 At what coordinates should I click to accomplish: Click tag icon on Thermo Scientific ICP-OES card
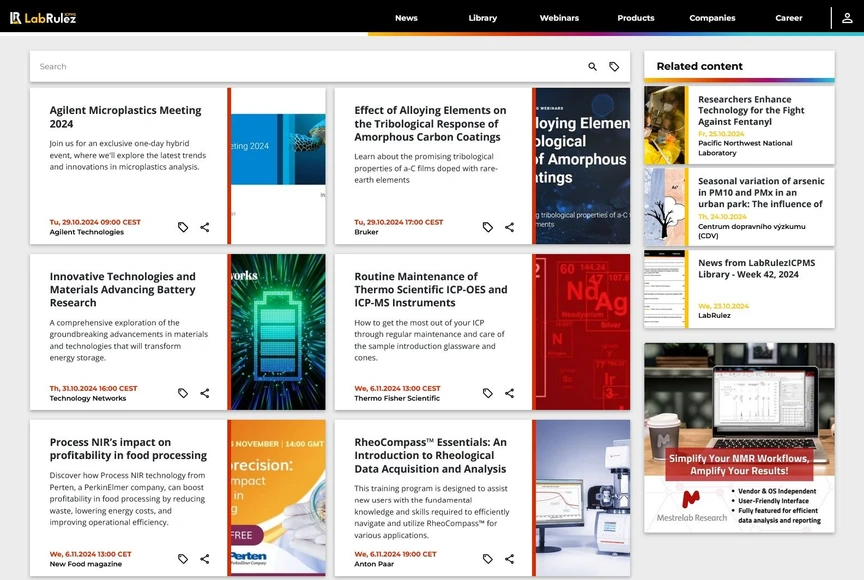pos(488,393)
